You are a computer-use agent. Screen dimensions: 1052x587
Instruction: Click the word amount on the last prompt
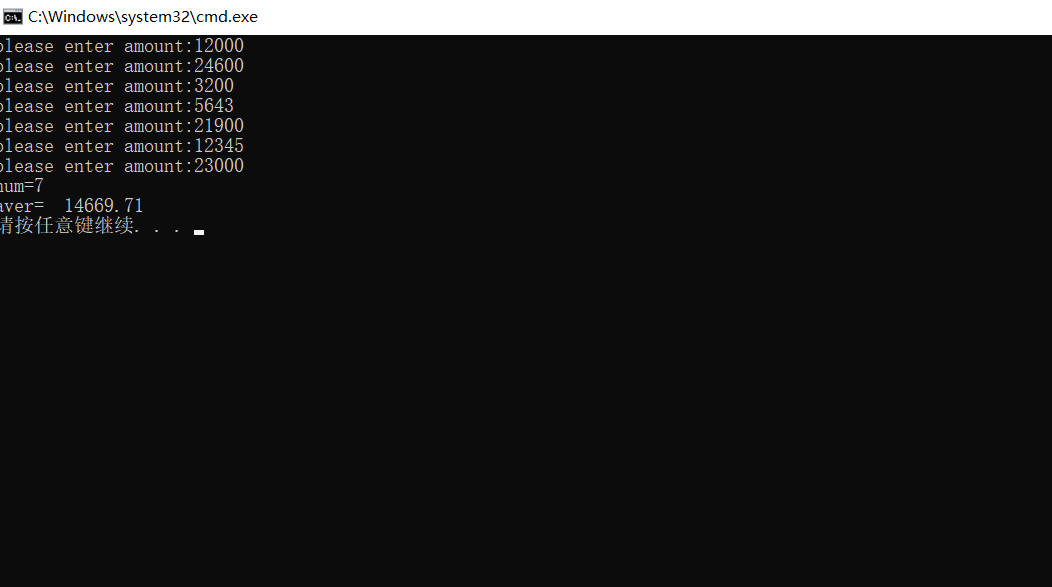(x=154, y=167)
